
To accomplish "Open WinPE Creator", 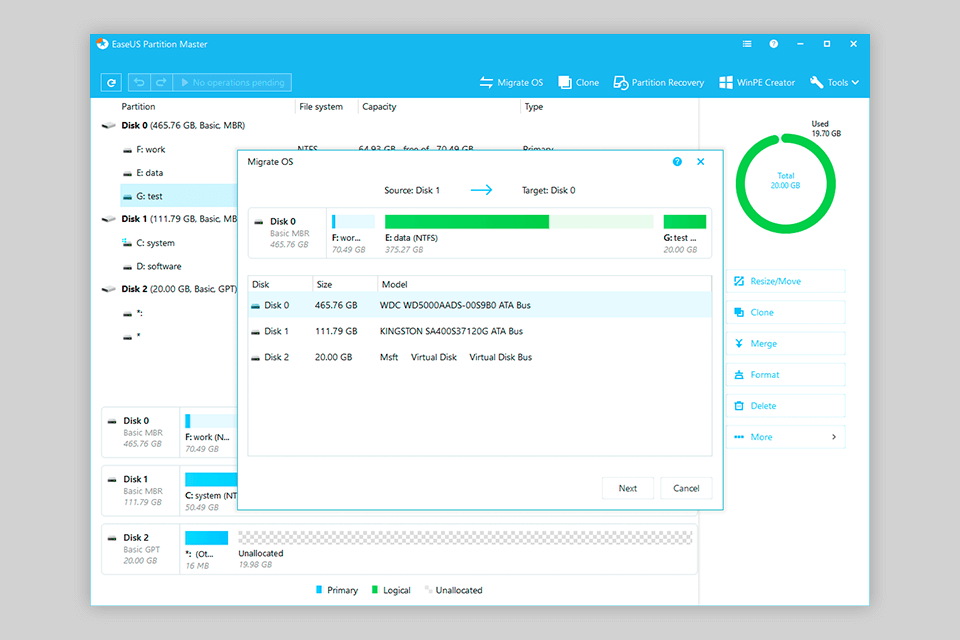I will [x=757, y=83].
